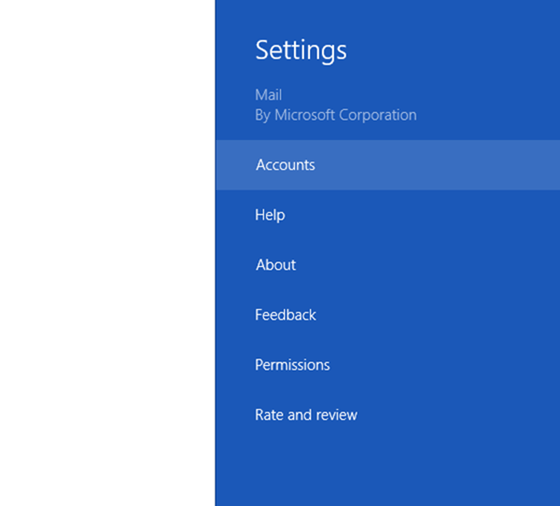This screenshot has width=560, height=506.
Task: Open the Feedback entry
Action: pyautogui.click(x=388, y=315)
